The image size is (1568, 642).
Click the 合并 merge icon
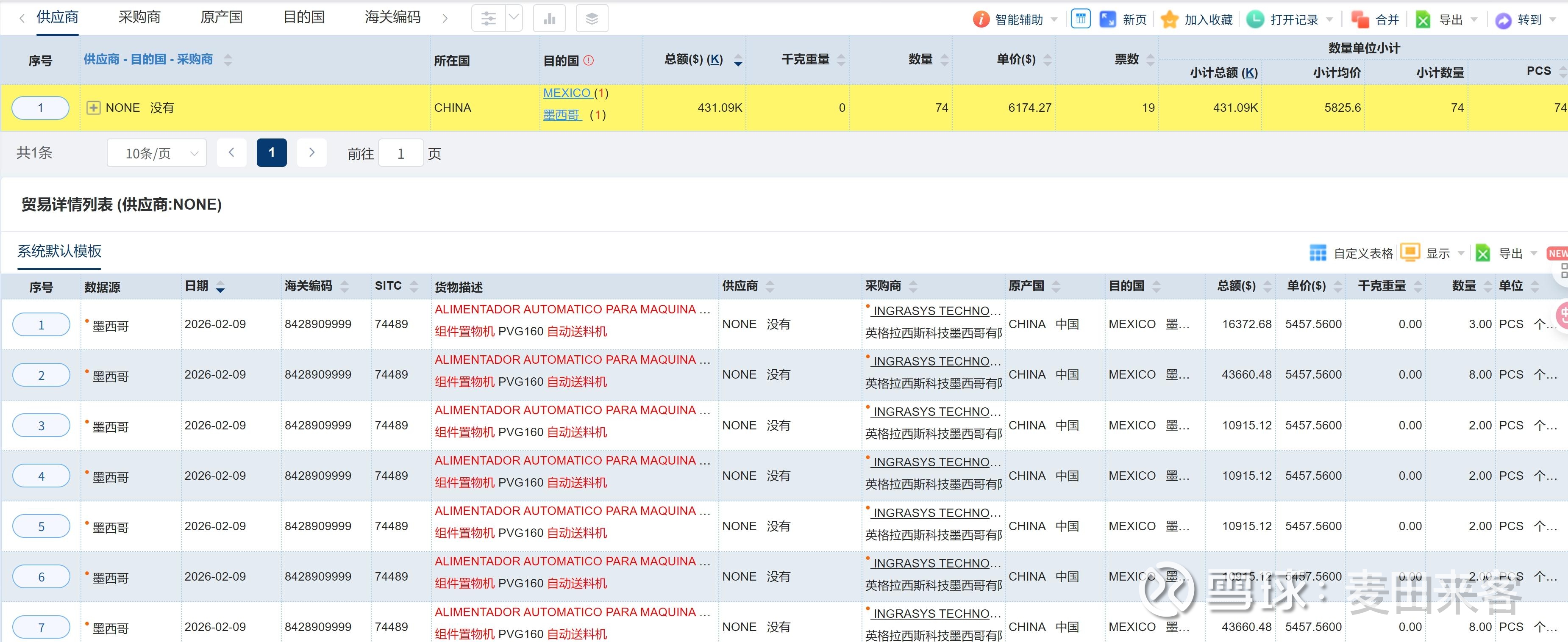1360,19
